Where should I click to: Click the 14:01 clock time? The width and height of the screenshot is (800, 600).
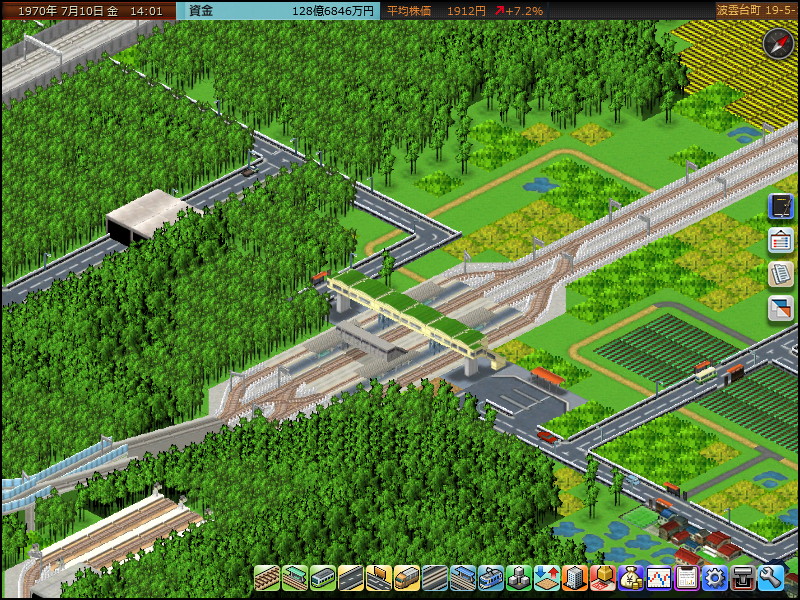[x=146, y=11]
